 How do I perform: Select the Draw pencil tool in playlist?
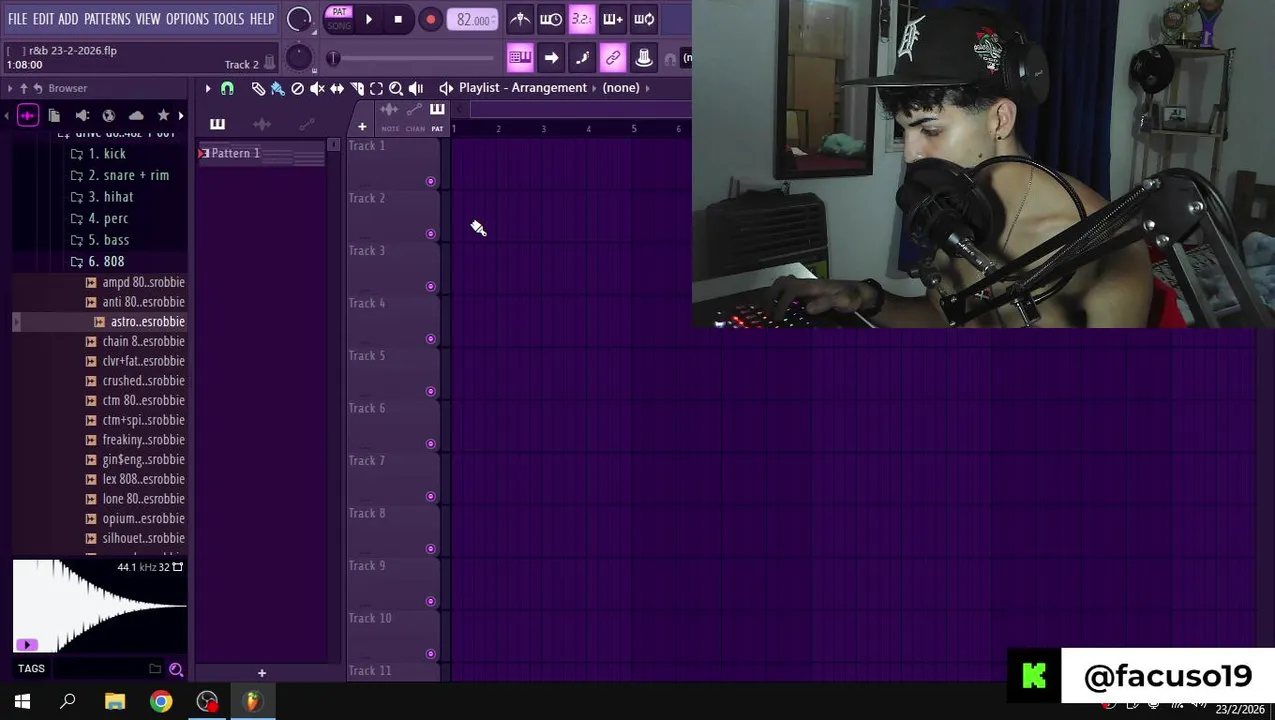(258, 88)
